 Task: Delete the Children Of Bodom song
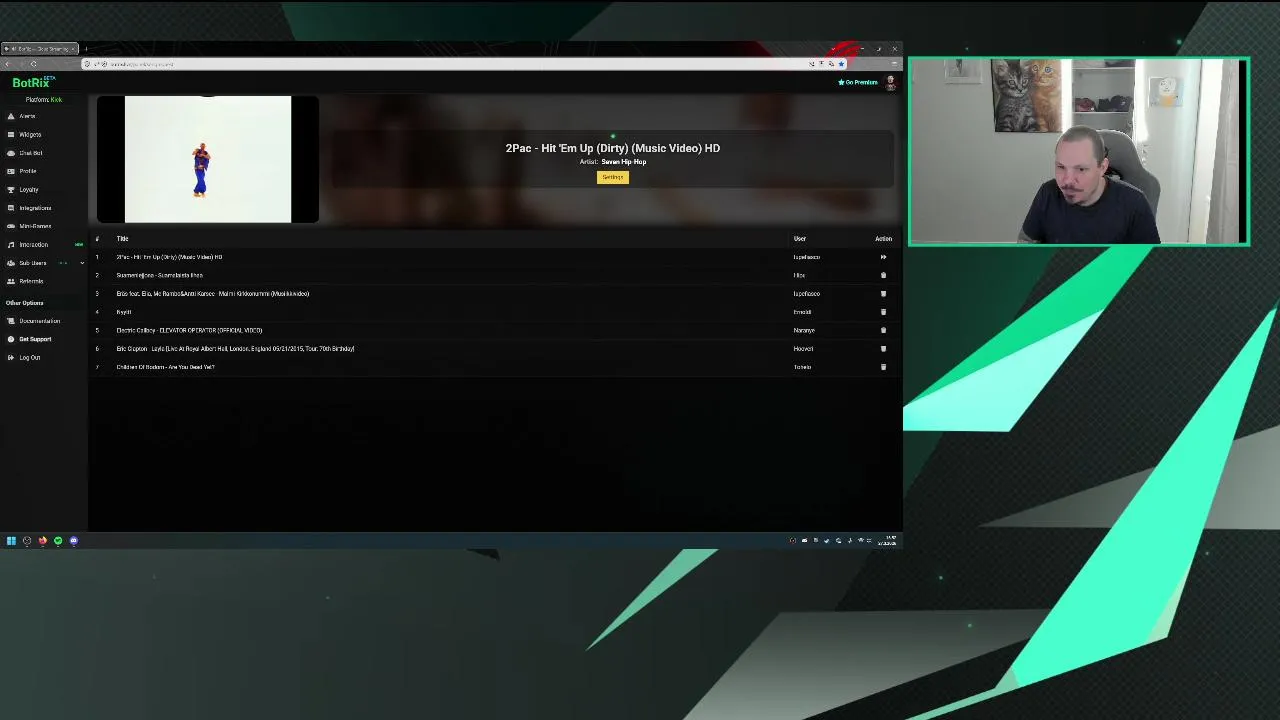click(883, 367)
